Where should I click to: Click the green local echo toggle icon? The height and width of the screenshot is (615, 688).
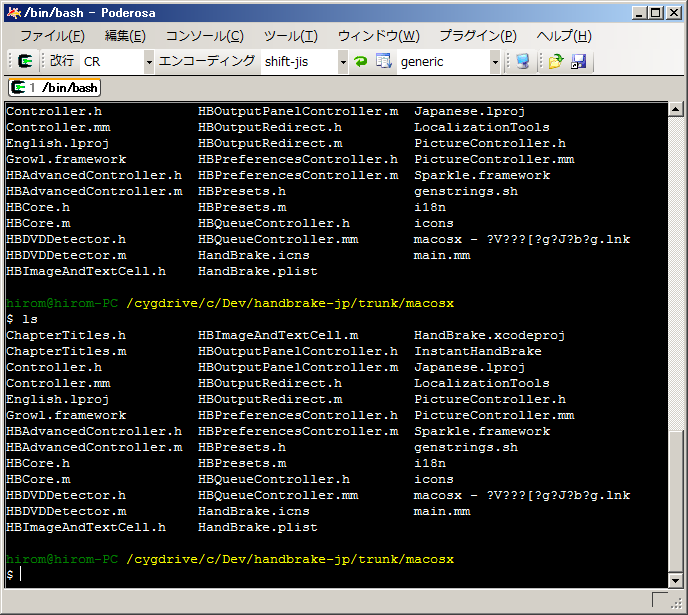pyautogui.click(x=361, y=62)
